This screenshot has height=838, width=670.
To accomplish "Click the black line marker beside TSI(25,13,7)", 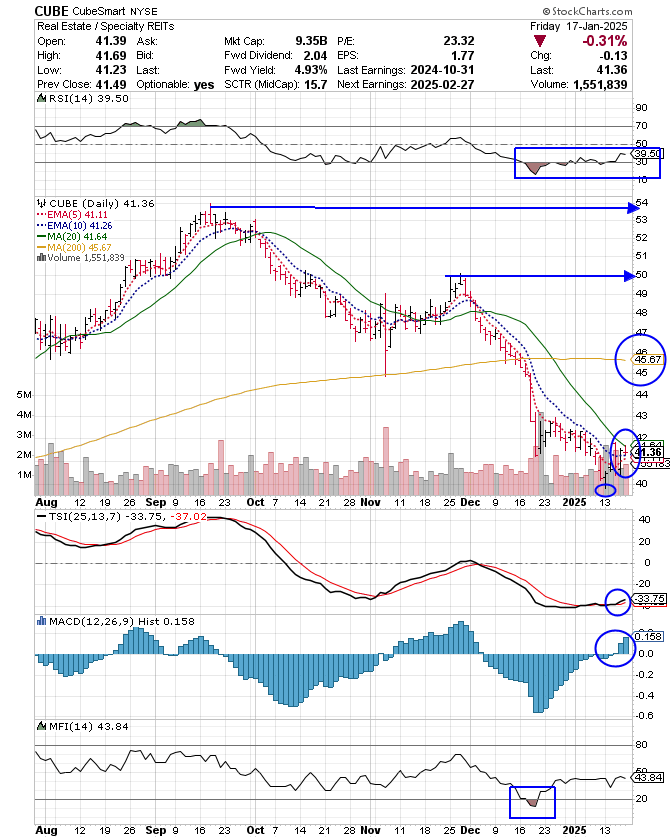I will [x=42, y=516].
